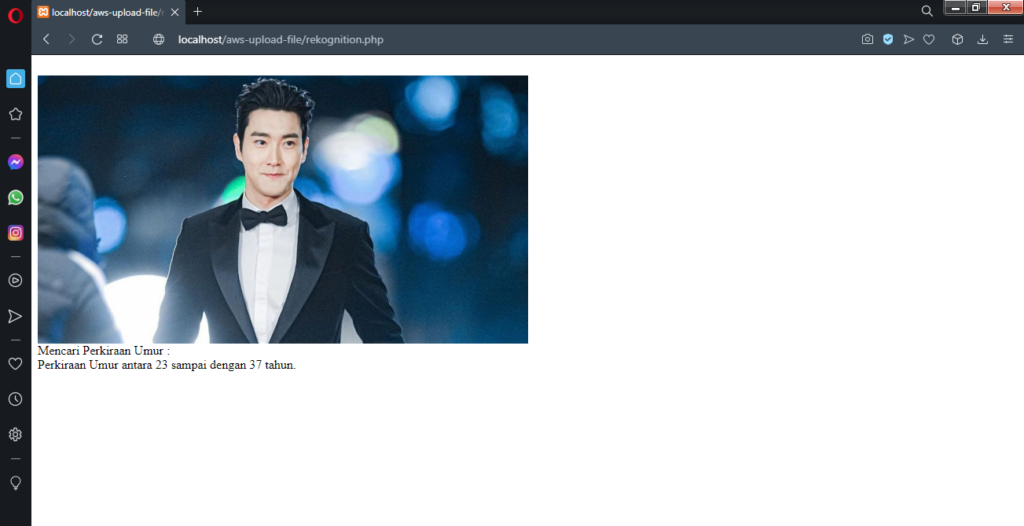This screenshot has width=1024, height=526.
Task: Open a new tab with plus button
Action: 198,12
